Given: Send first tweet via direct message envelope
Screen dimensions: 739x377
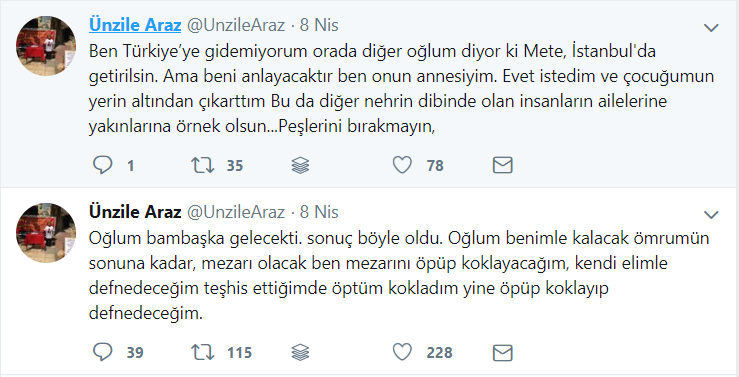Looking at the screenshot, I should tap(502, 165).
